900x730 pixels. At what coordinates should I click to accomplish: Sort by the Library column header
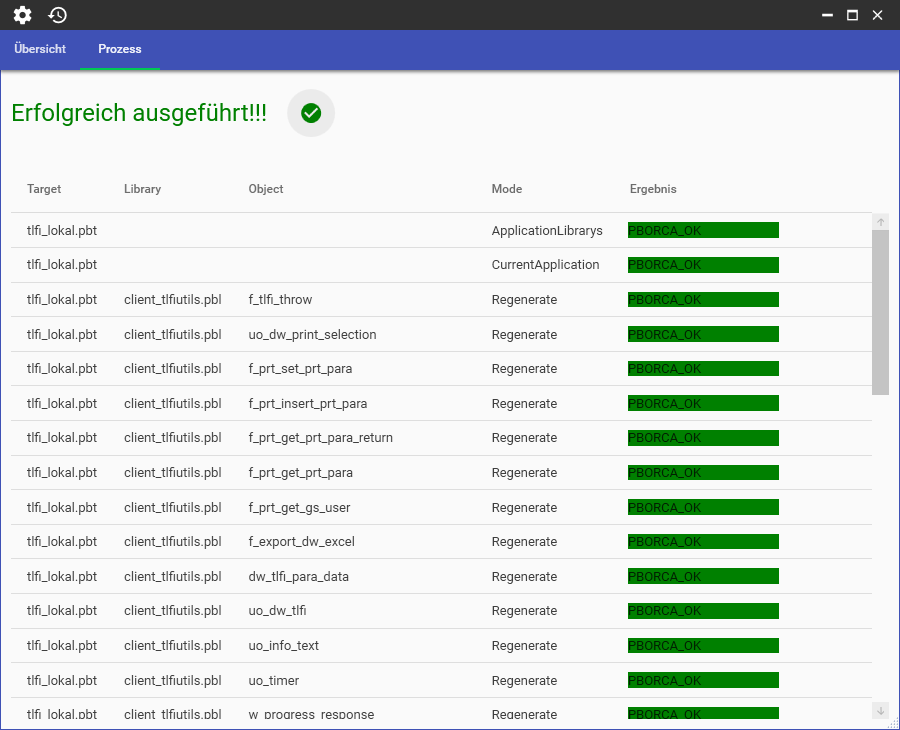(x=142, y=189)
